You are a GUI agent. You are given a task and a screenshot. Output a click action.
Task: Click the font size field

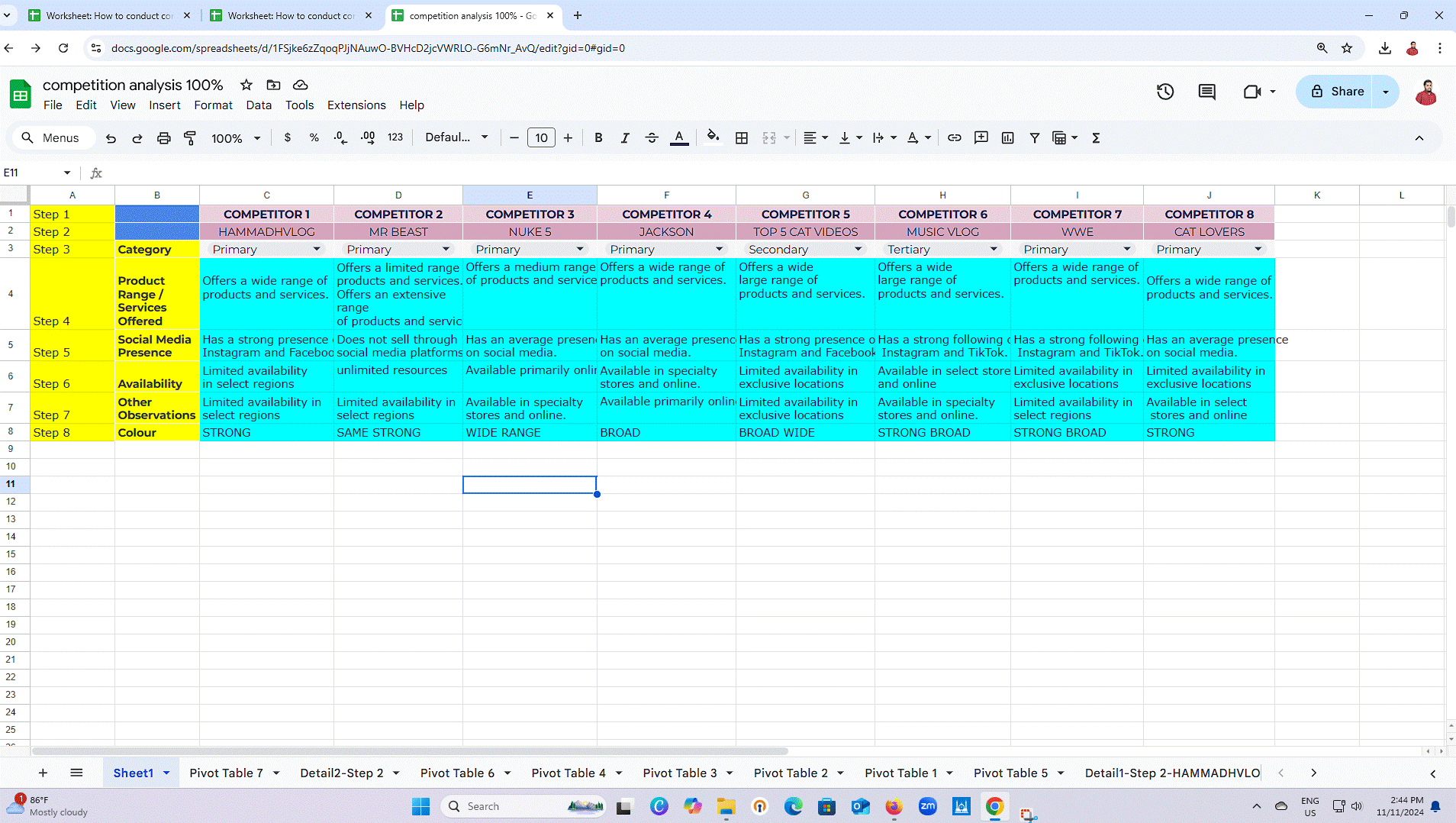click(x=541, y=138)
